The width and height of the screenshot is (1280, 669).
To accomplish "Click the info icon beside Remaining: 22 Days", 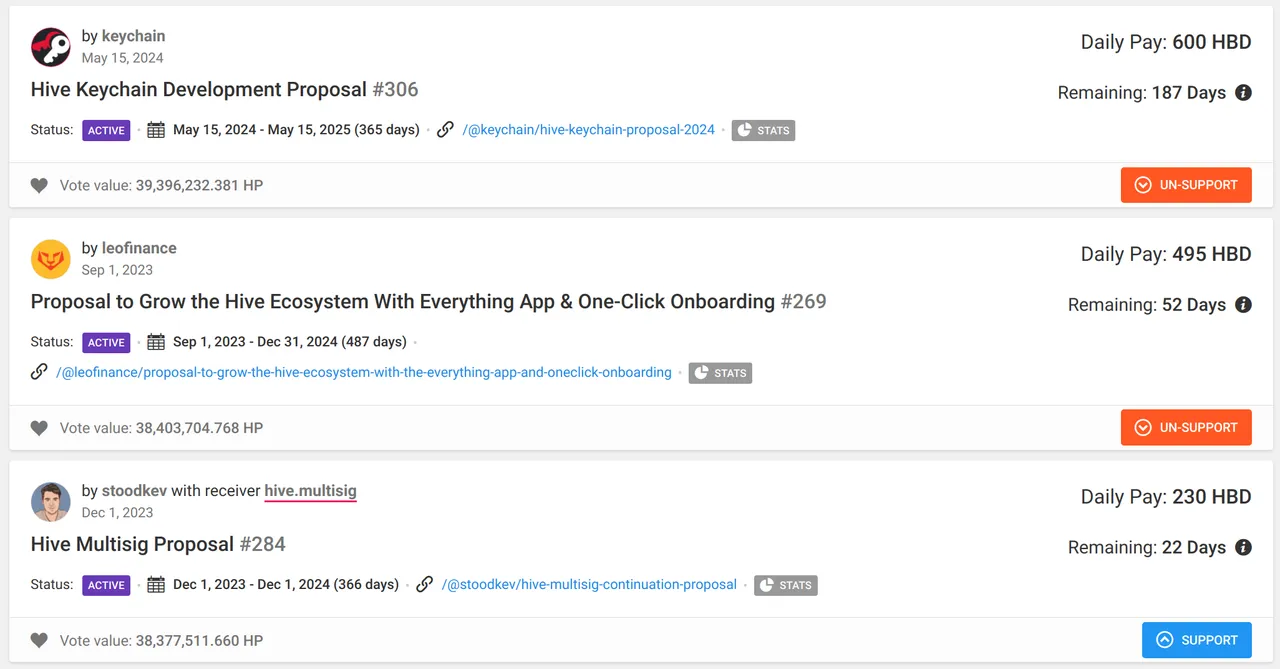I will coord(1243,548).
